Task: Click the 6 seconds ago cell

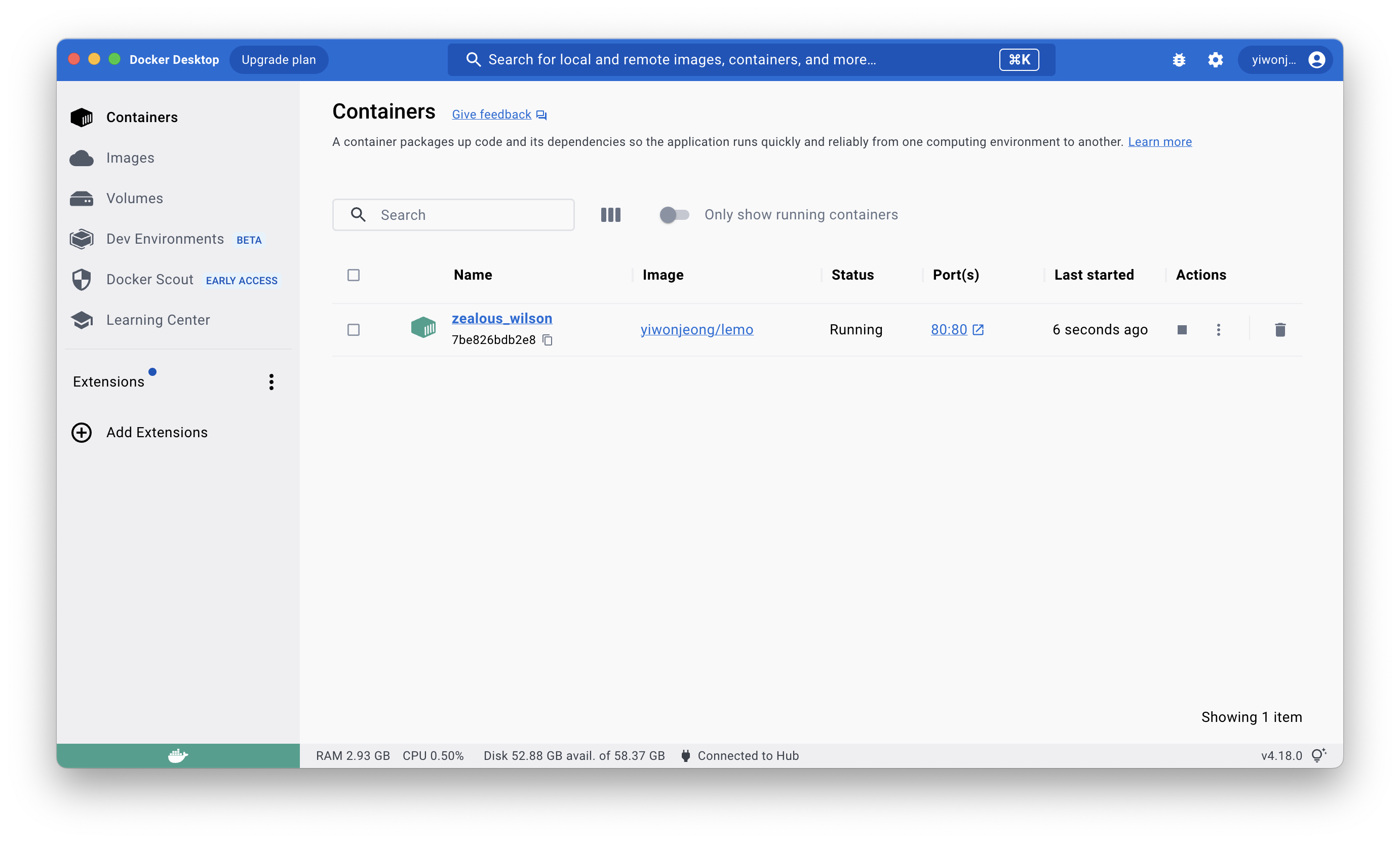Action: [x=1100, y=329]
